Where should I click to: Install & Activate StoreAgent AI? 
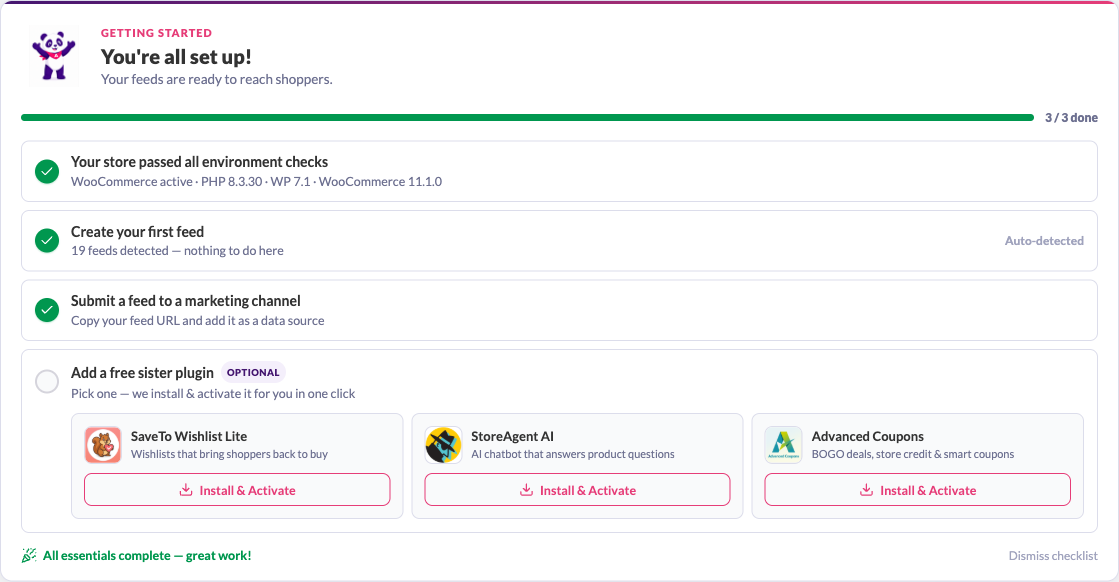pyautogui.click(x=577, y=490)
